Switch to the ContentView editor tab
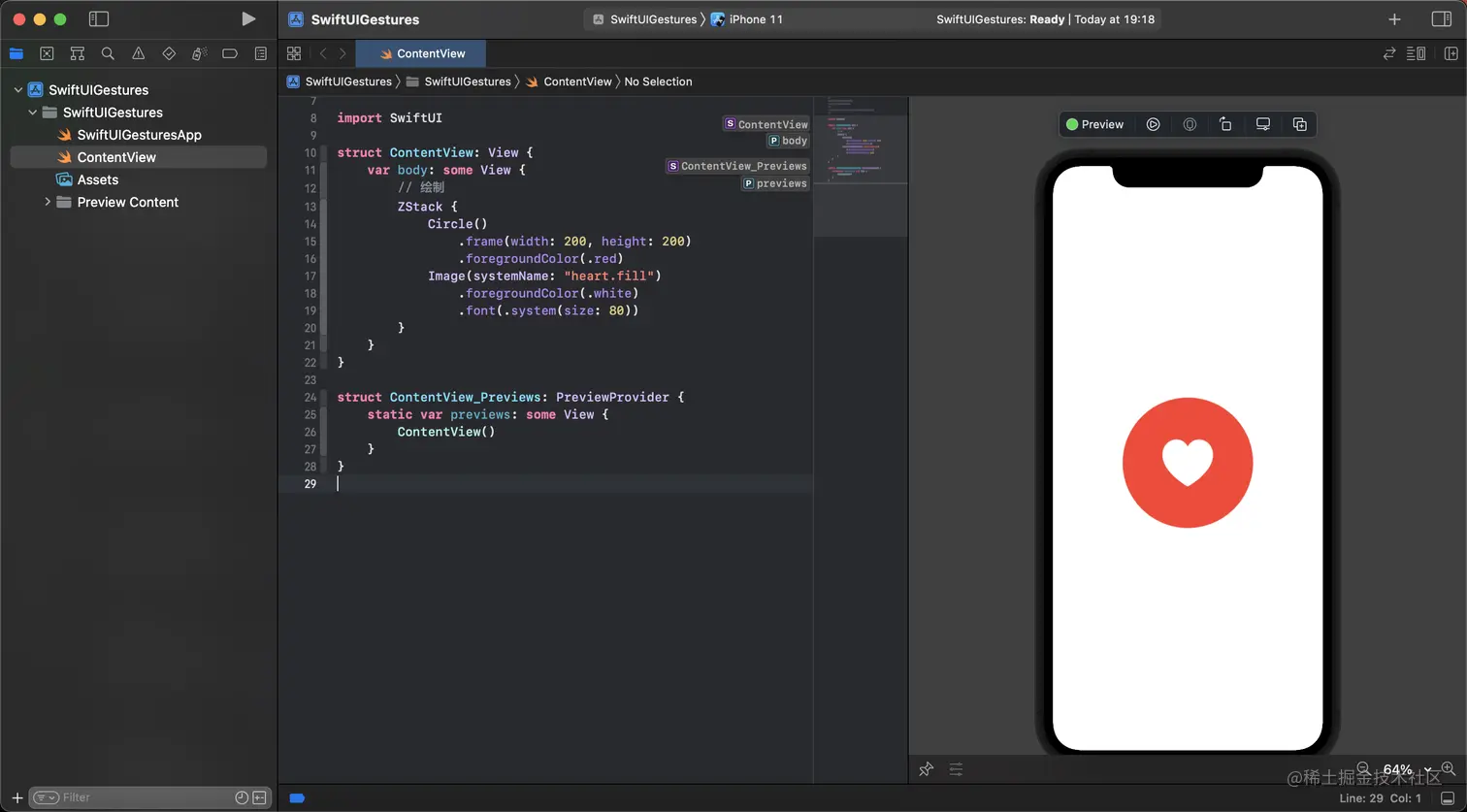This screenshot has width=1467, height=812. (x=421, y=53)
